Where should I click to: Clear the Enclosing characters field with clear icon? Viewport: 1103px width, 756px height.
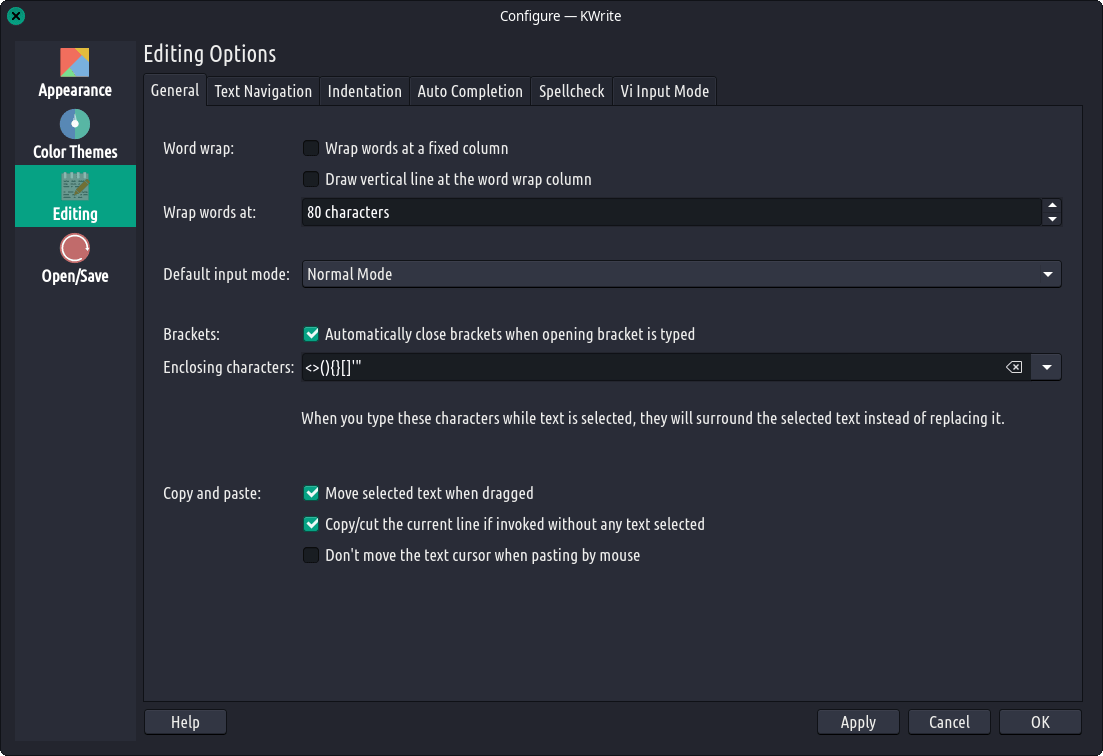(x=1014, y=367)
